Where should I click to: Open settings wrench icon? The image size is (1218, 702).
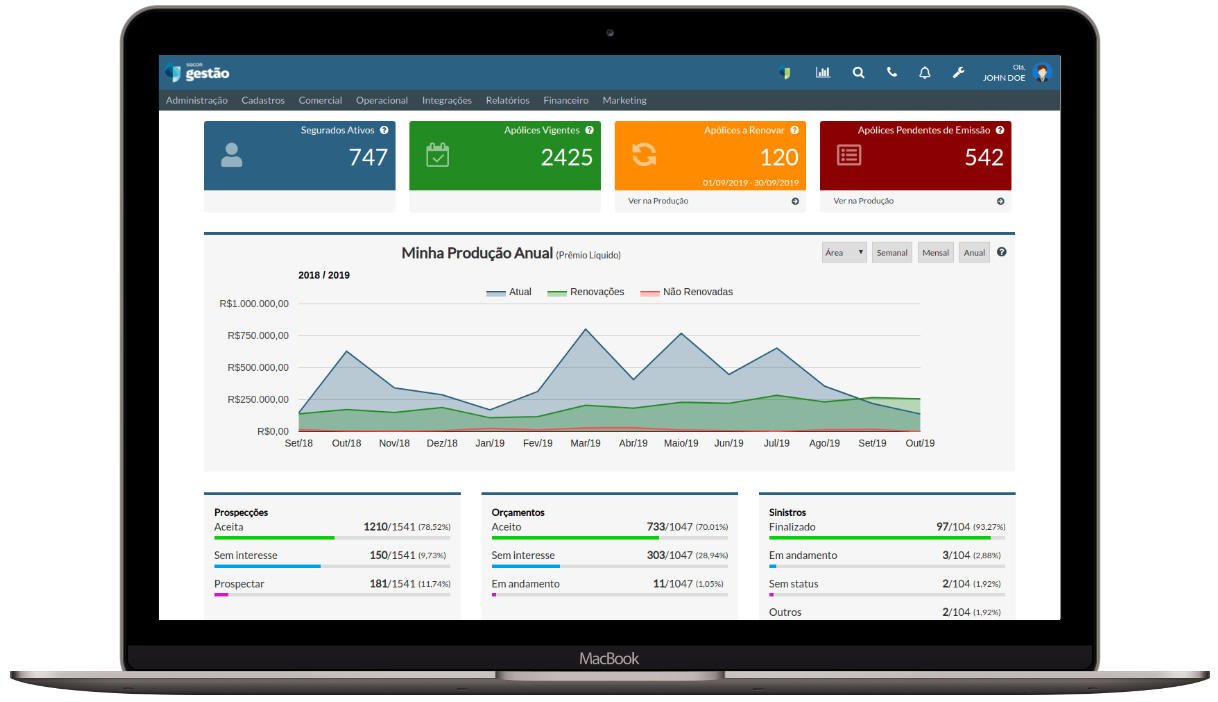tap(958, 73)
